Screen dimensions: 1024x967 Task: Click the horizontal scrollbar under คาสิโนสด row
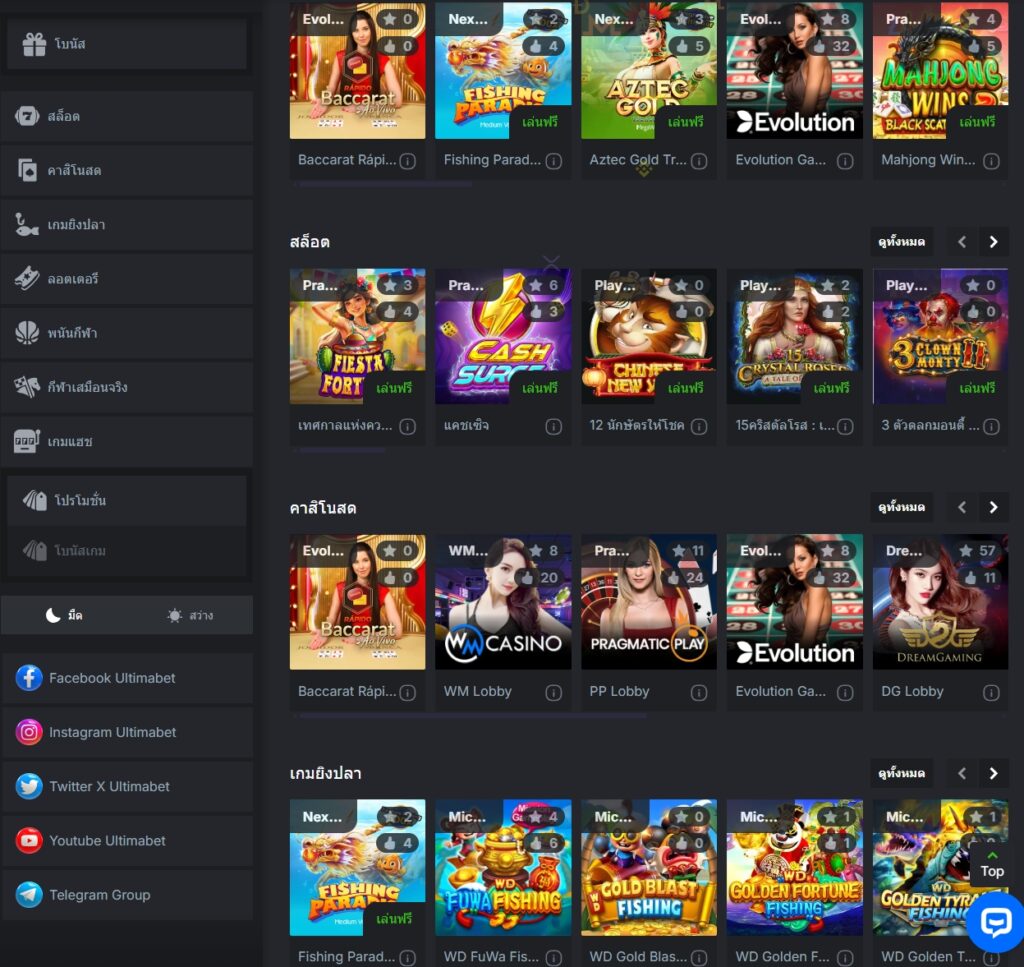coord(470,716)
